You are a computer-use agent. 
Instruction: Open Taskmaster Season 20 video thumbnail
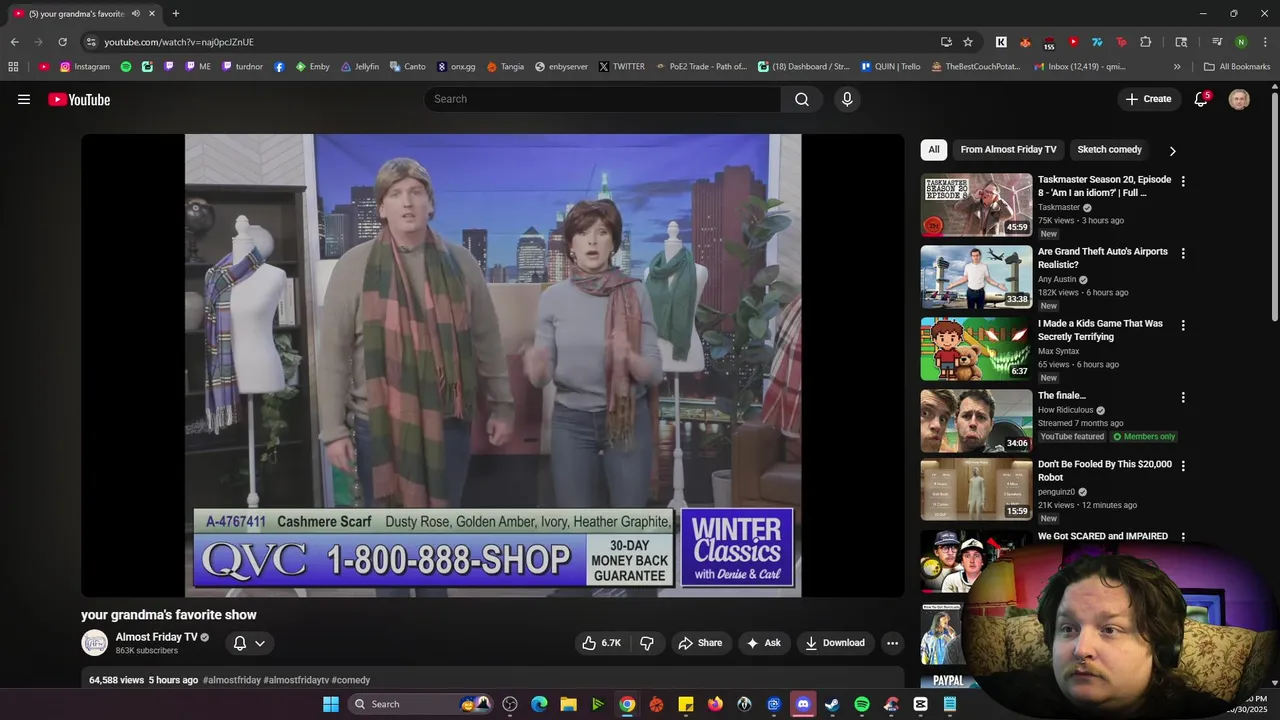[976, 205]
